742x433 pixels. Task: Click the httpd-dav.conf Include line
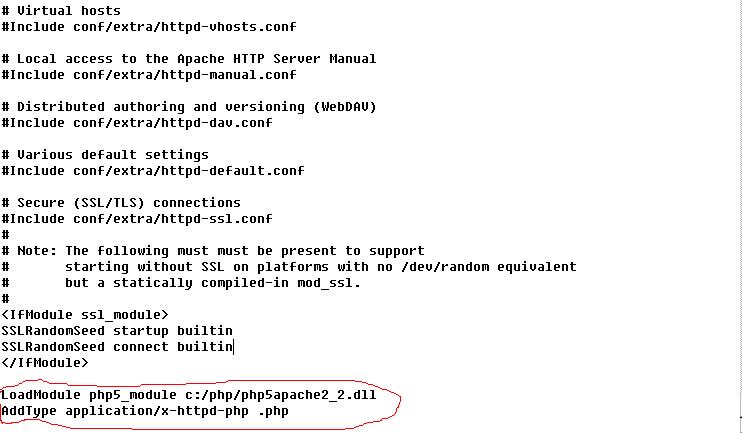(137, 122)
